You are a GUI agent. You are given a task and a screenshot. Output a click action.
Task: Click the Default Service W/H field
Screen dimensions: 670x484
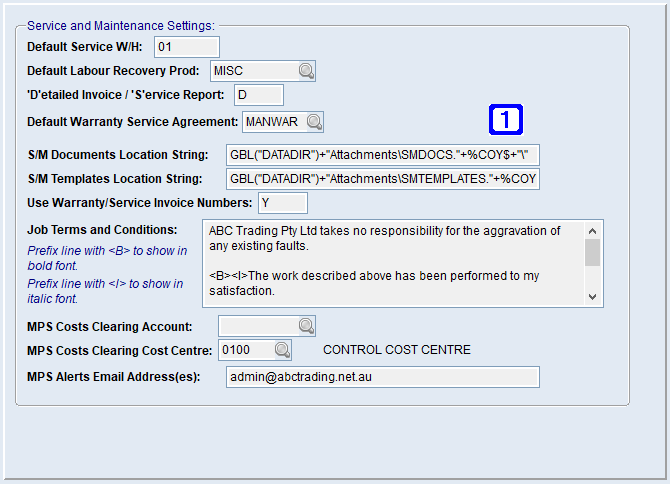187,47
